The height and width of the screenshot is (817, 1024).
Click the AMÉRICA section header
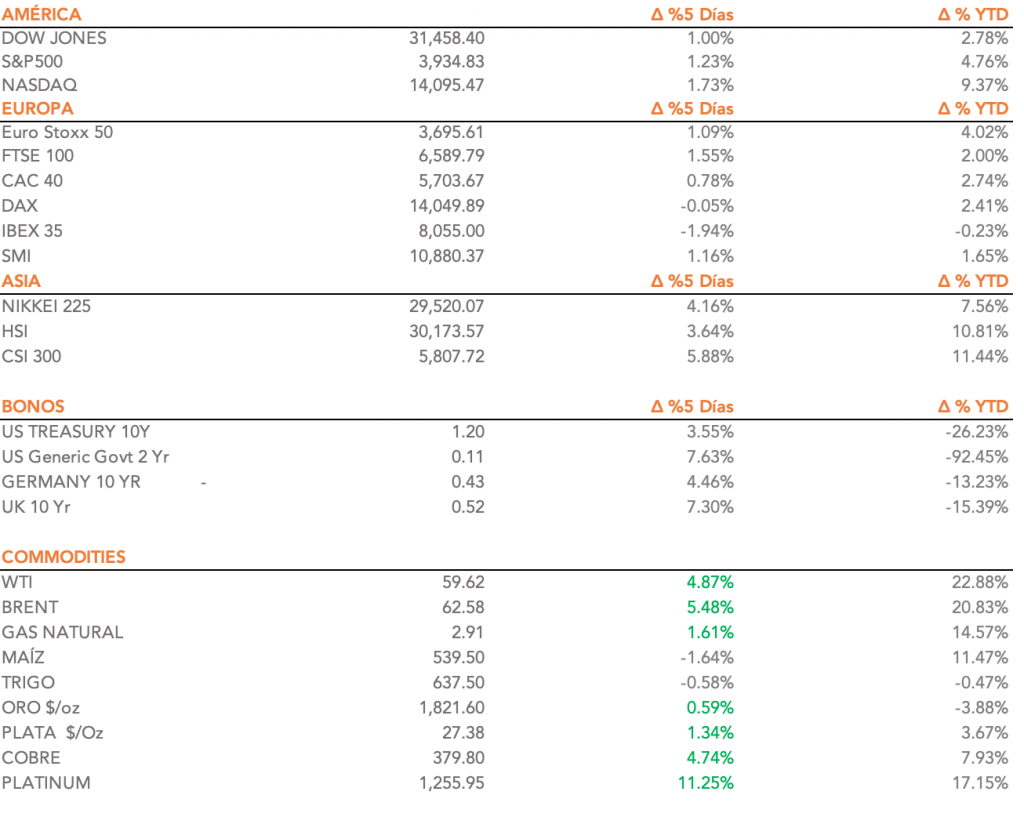[x=42, y=14]
